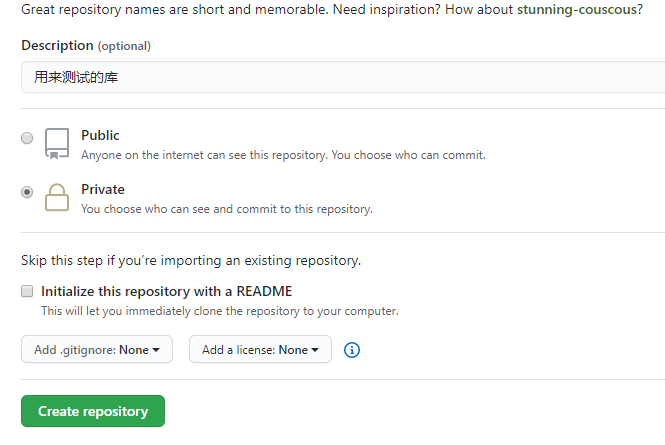Use the suggested name stunning-couscous
Viewport: 665px width, 445px height.
[x=576, y=9]
